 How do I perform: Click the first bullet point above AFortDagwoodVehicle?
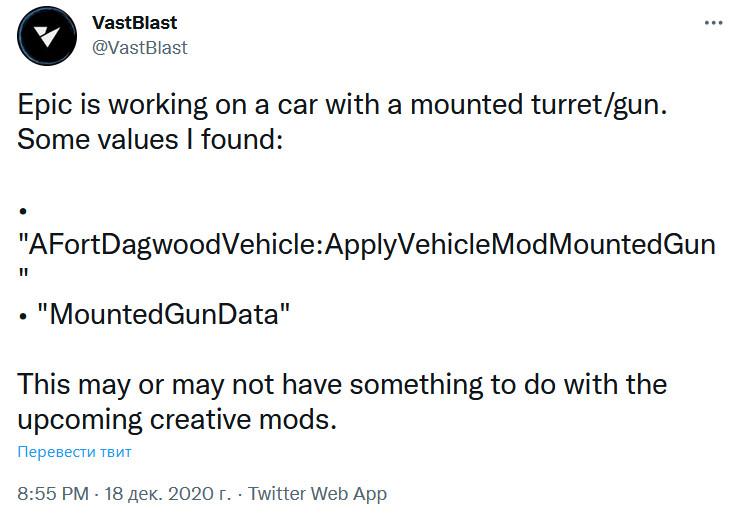coord(21,212)
